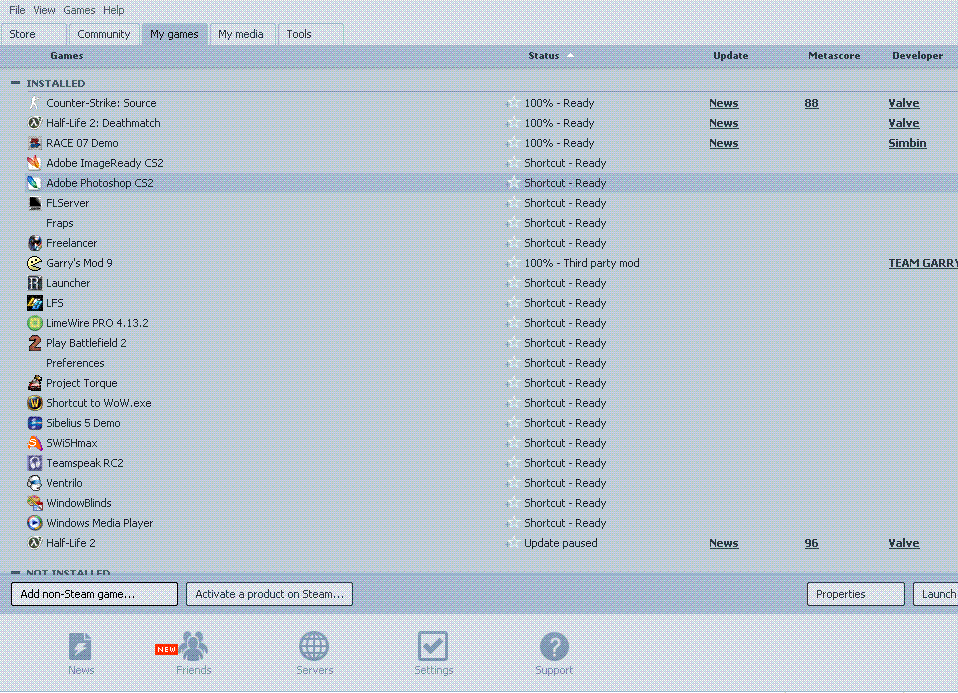Click the Project Torque icon
This screenshot has width=958, height=693.
(x=35, y=383)
